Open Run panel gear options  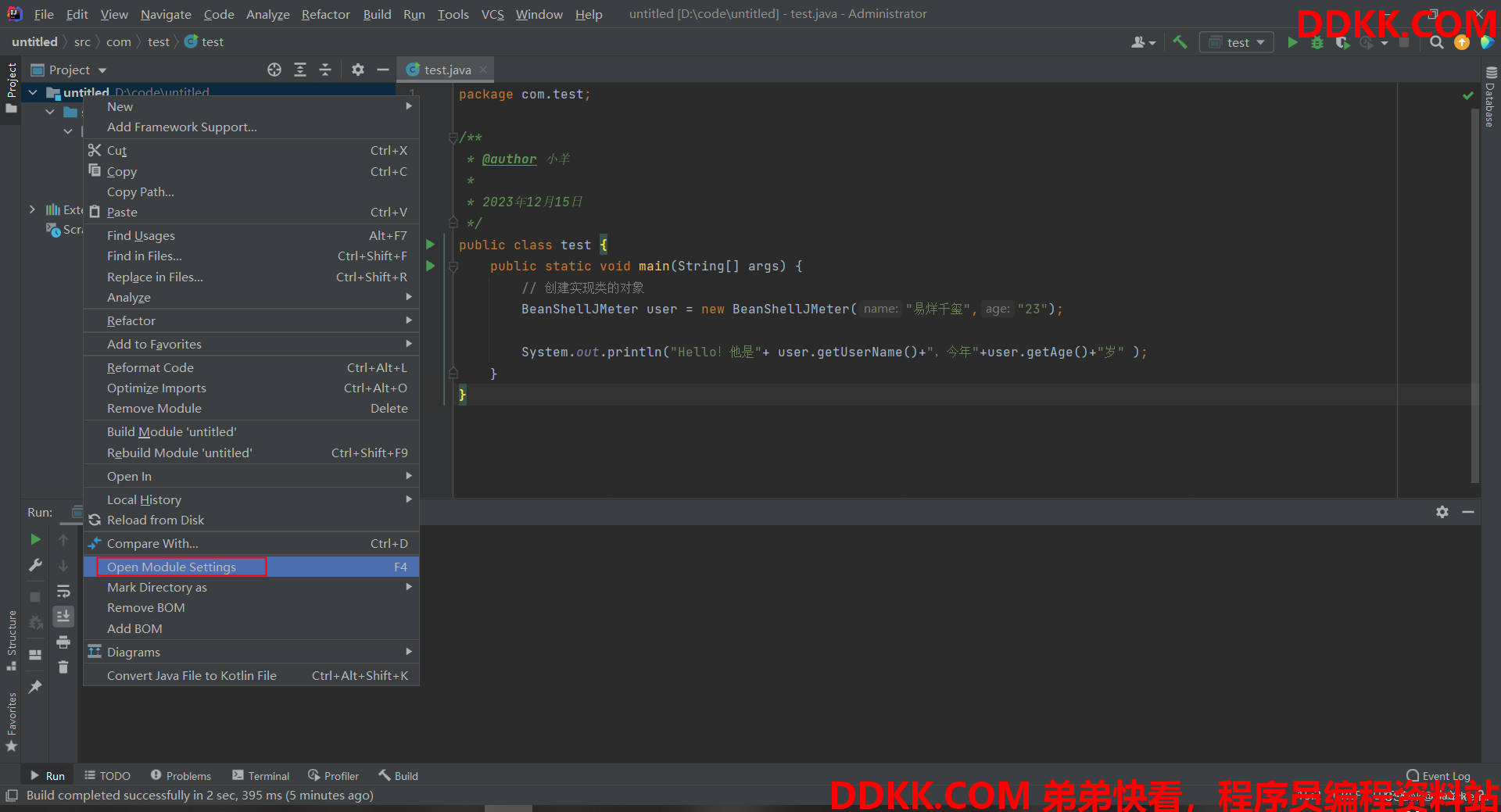pos(1442,512)
